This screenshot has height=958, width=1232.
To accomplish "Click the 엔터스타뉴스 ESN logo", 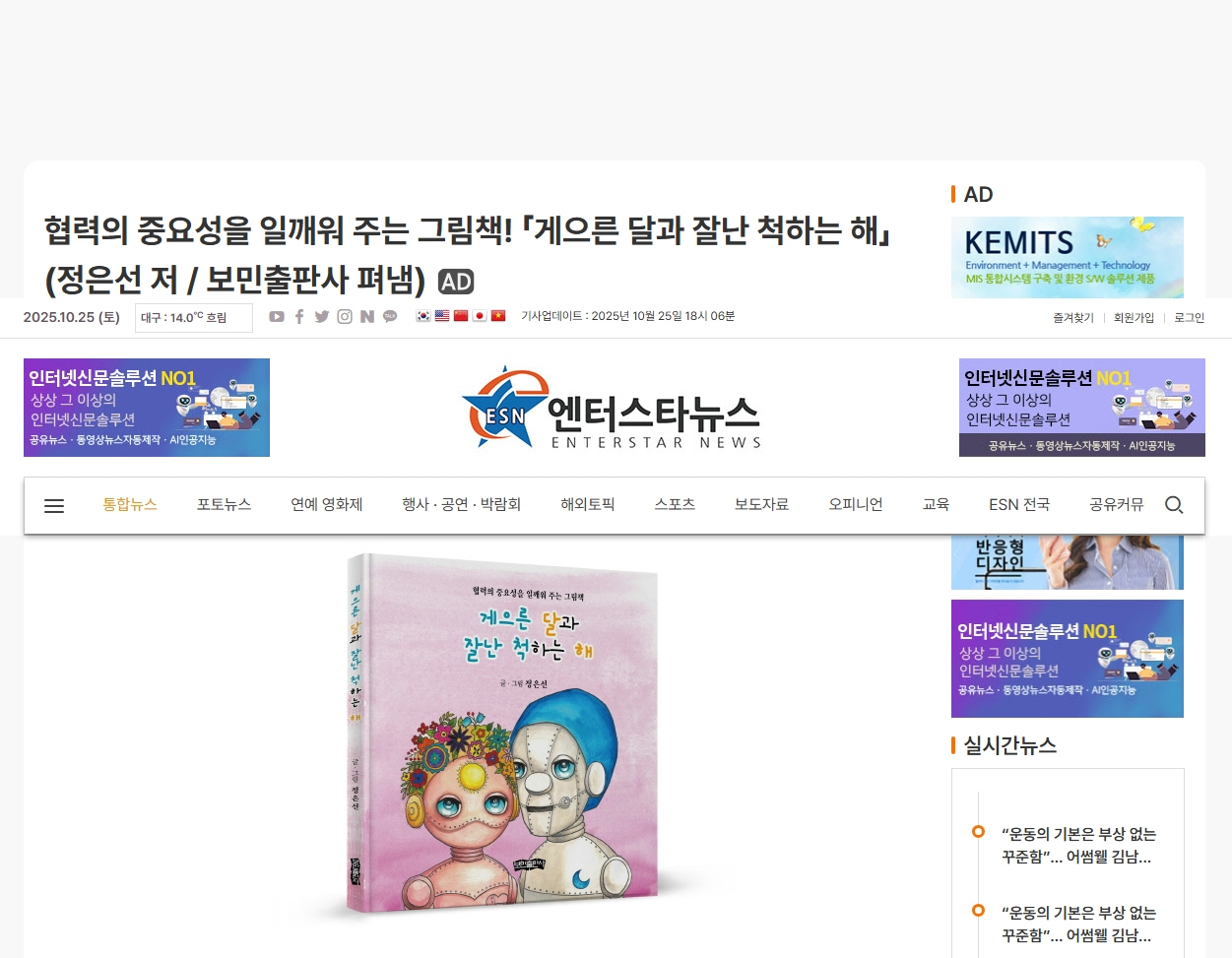I will tap(612, 408).
